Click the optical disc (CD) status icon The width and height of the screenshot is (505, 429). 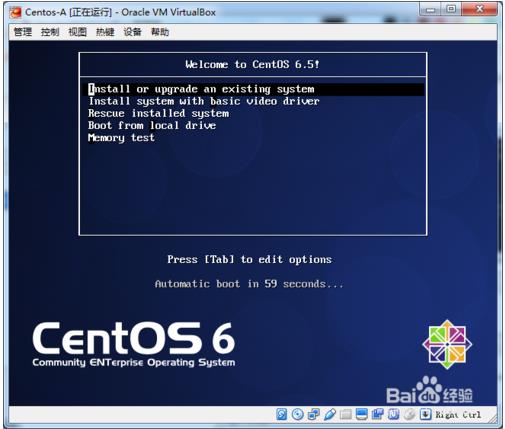298,414
